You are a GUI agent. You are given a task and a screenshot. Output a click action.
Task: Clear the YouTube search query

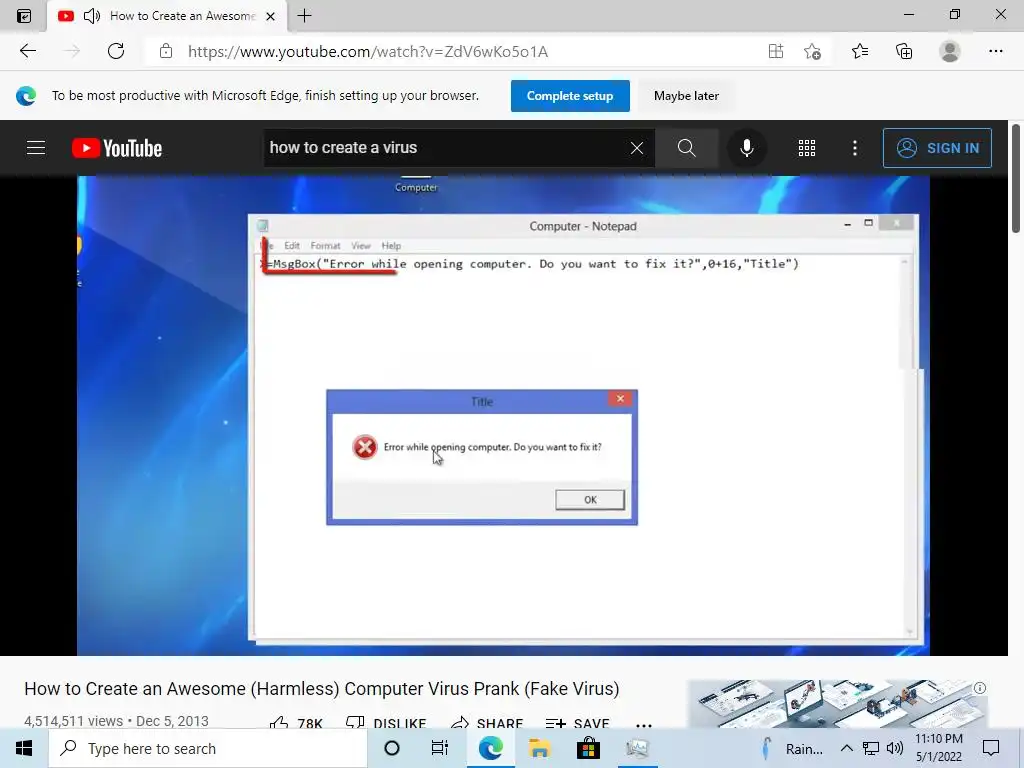click(637, 148)
